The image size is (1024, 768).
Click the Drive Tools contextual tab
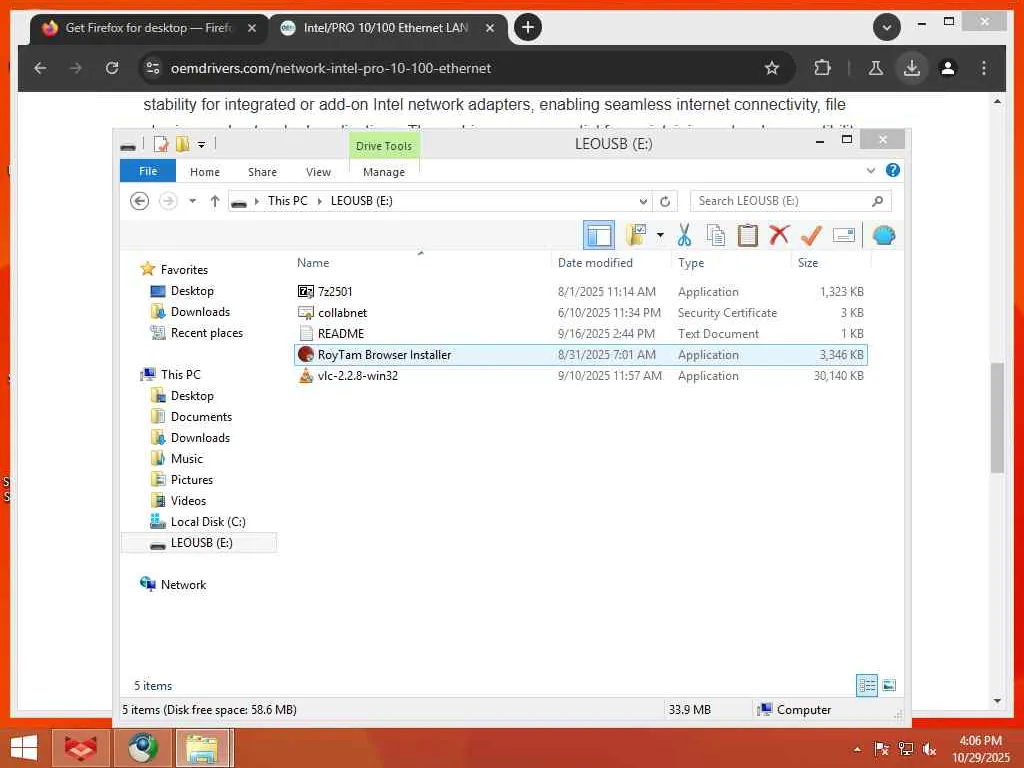384,146
